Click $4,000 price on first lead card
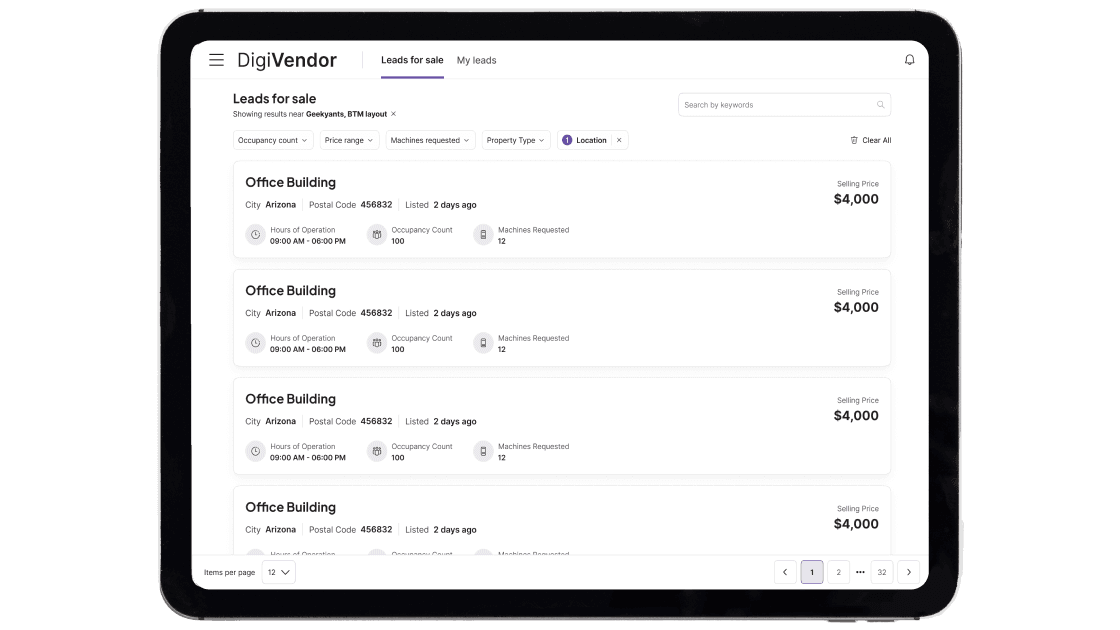Screen dimensions: 1120x630 856,199
